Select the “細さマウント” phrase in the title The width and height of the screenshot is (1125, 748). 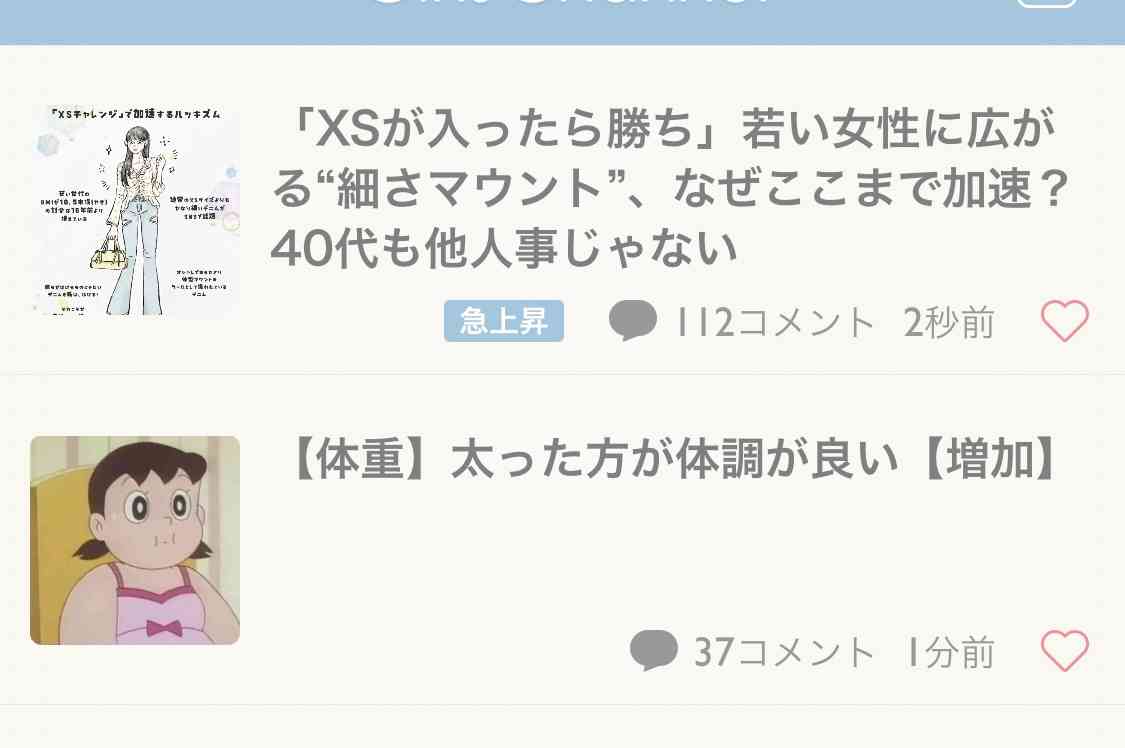point(473,189)
